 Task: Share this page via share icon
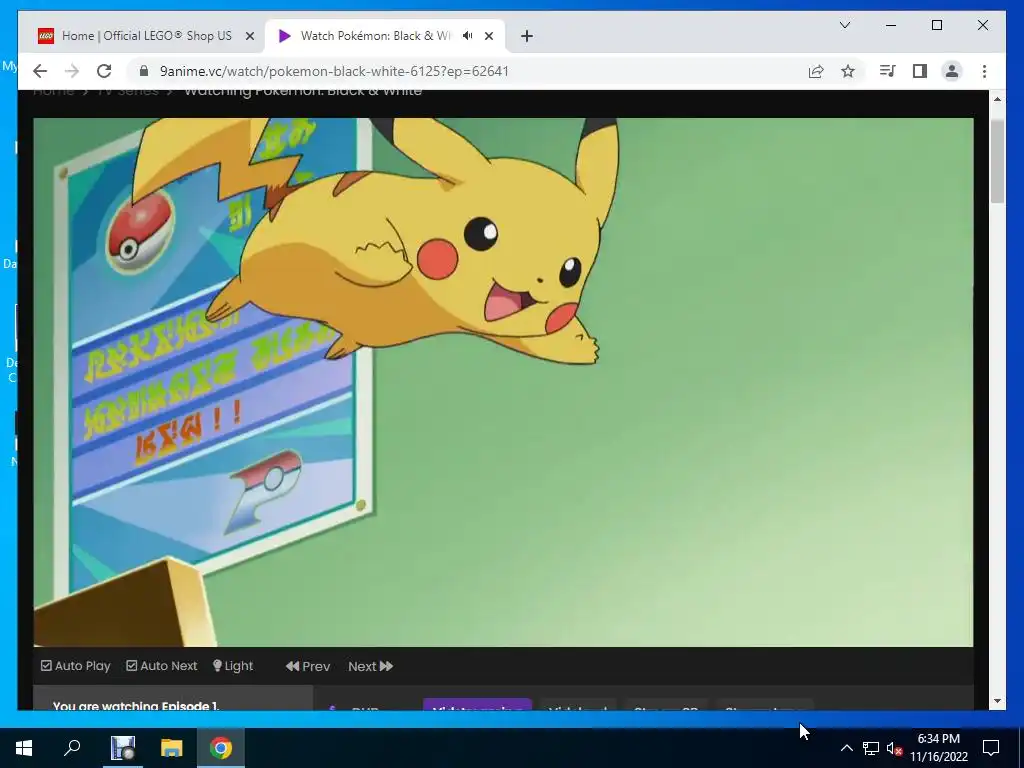816,71
